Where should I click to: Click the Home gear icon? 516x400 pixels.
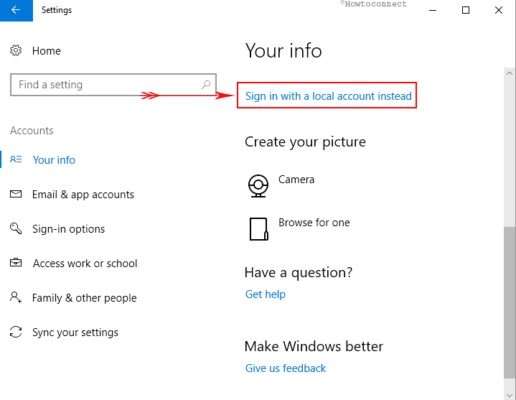pos(16,51)
